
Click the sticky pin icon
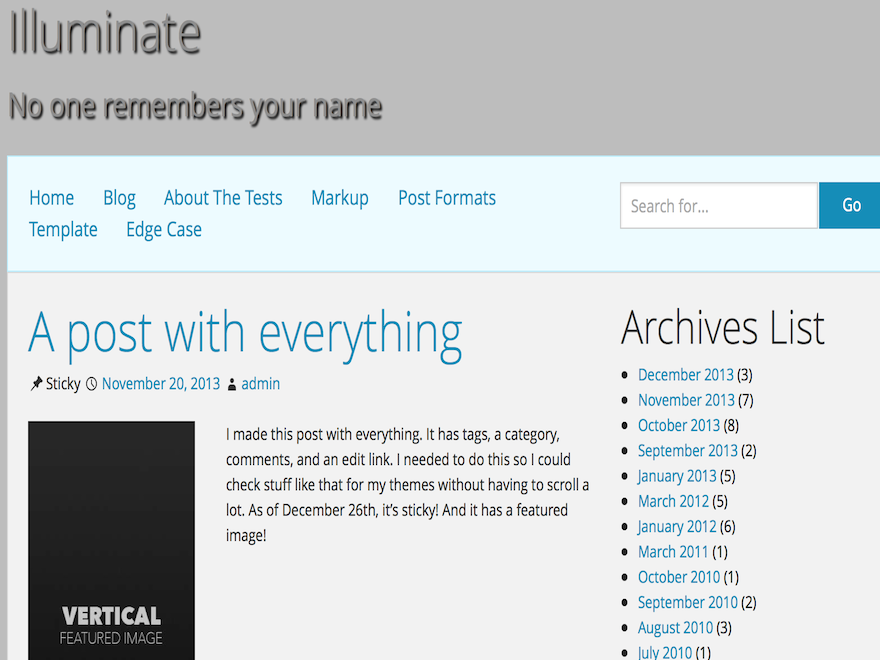34,383
